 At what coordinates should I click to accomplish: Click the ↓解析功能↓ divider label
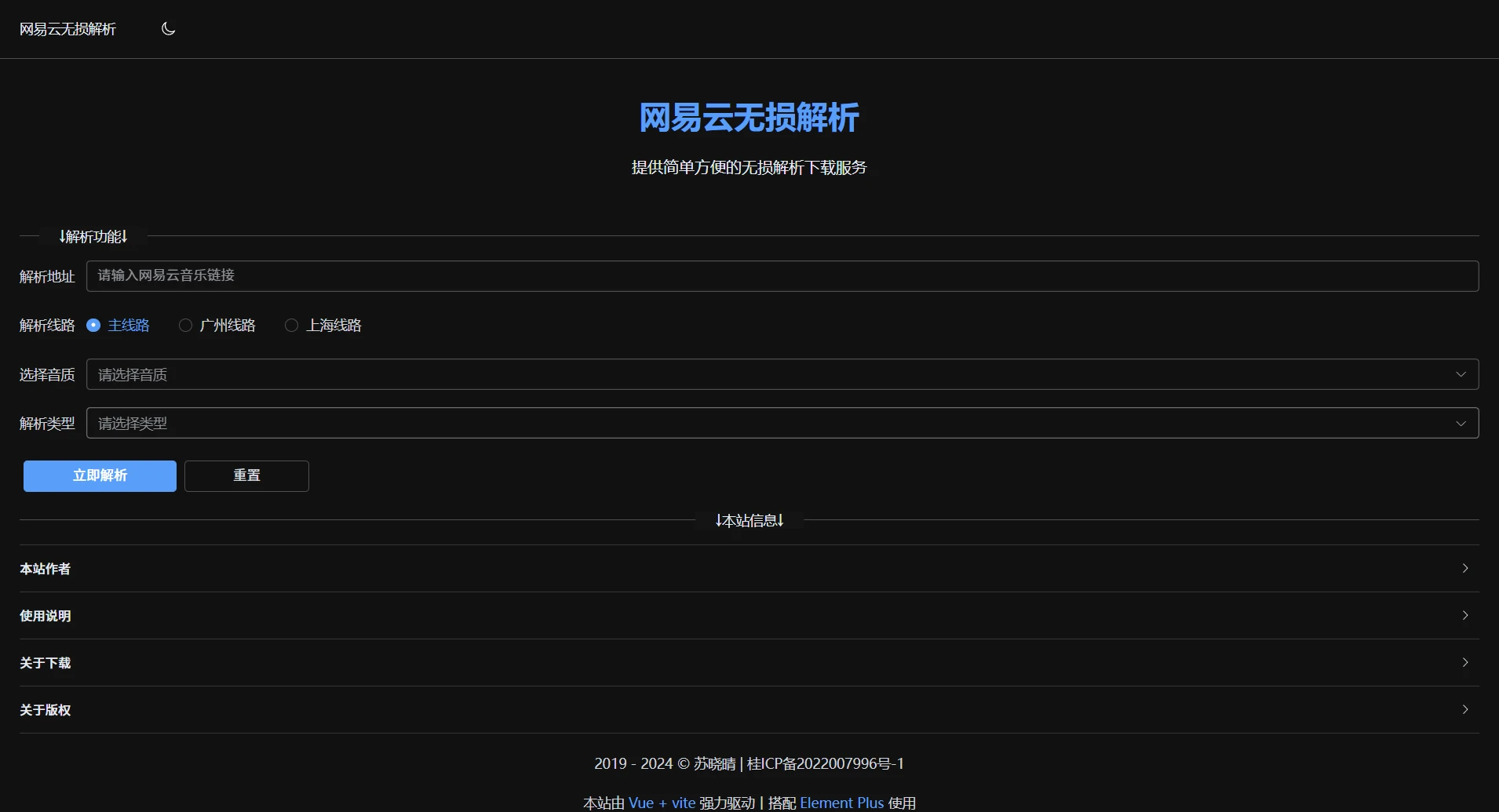(93, 236)
